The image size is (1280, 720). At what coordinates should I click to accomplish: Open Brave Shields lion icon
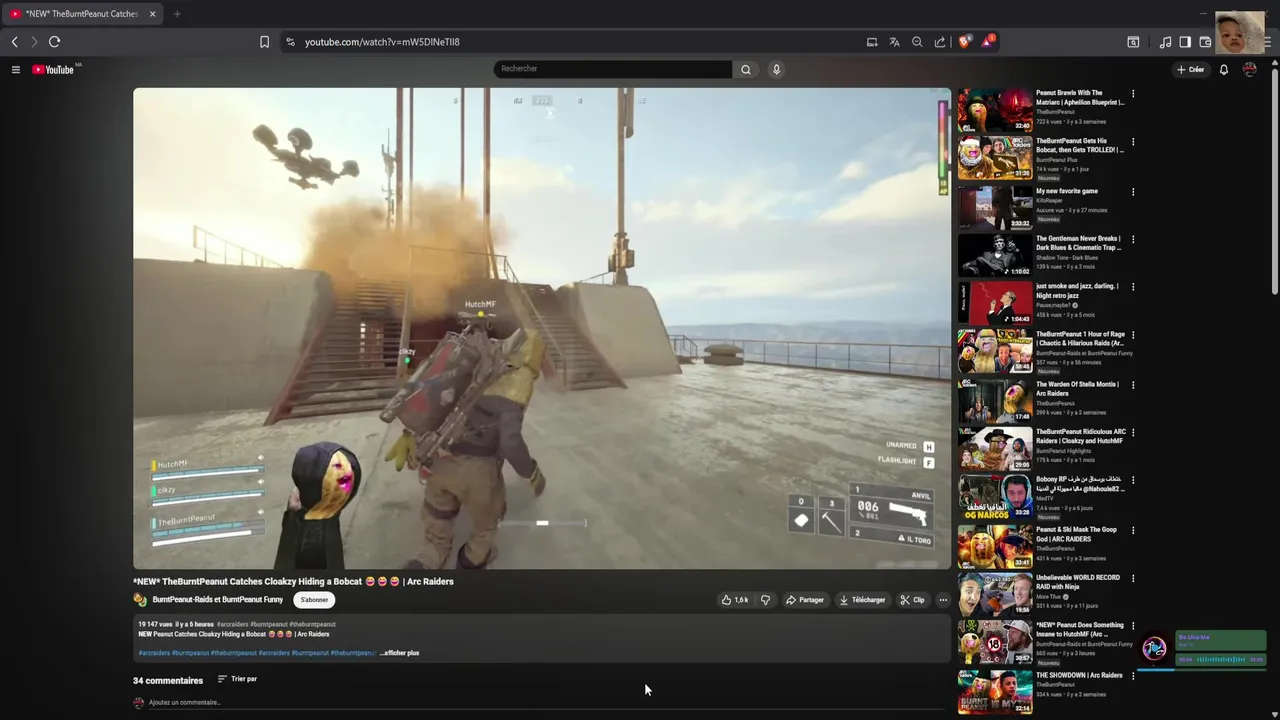(965, 42)
